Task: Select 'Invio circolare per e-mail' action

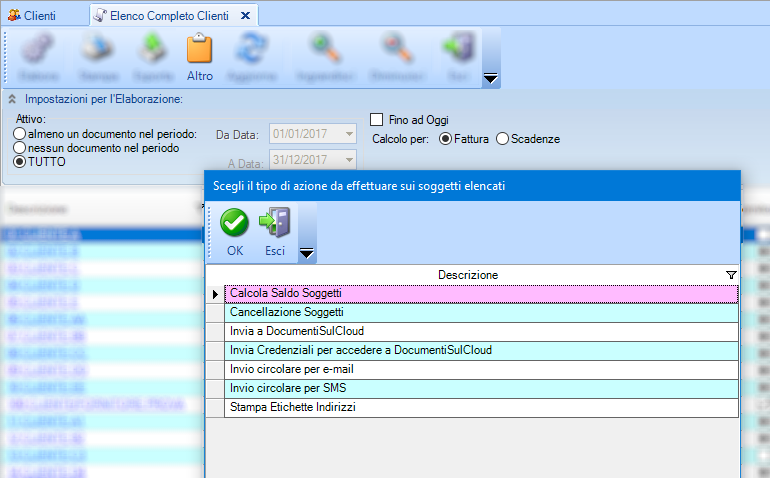Action: pos(291,370)
